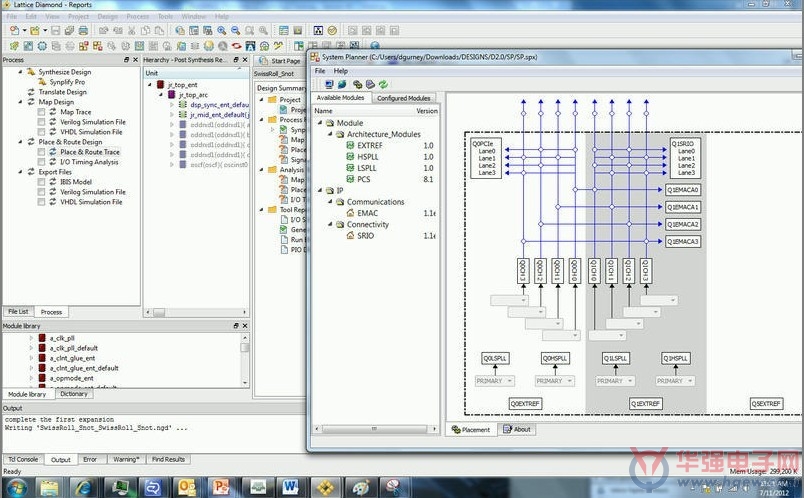Enable the Map Trace checkbox
The image size is (804, 498).
coord(42,112)
